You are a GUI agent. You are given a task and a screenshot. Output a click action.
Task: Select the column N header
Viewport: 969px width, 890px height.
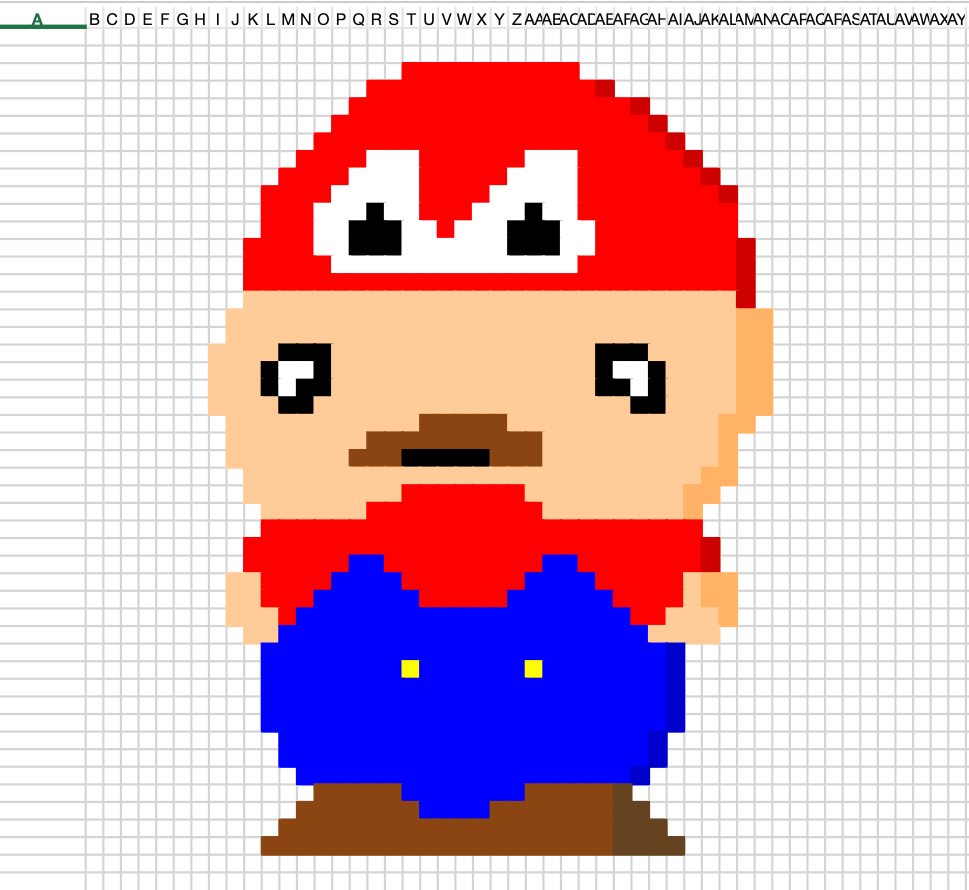306,19
